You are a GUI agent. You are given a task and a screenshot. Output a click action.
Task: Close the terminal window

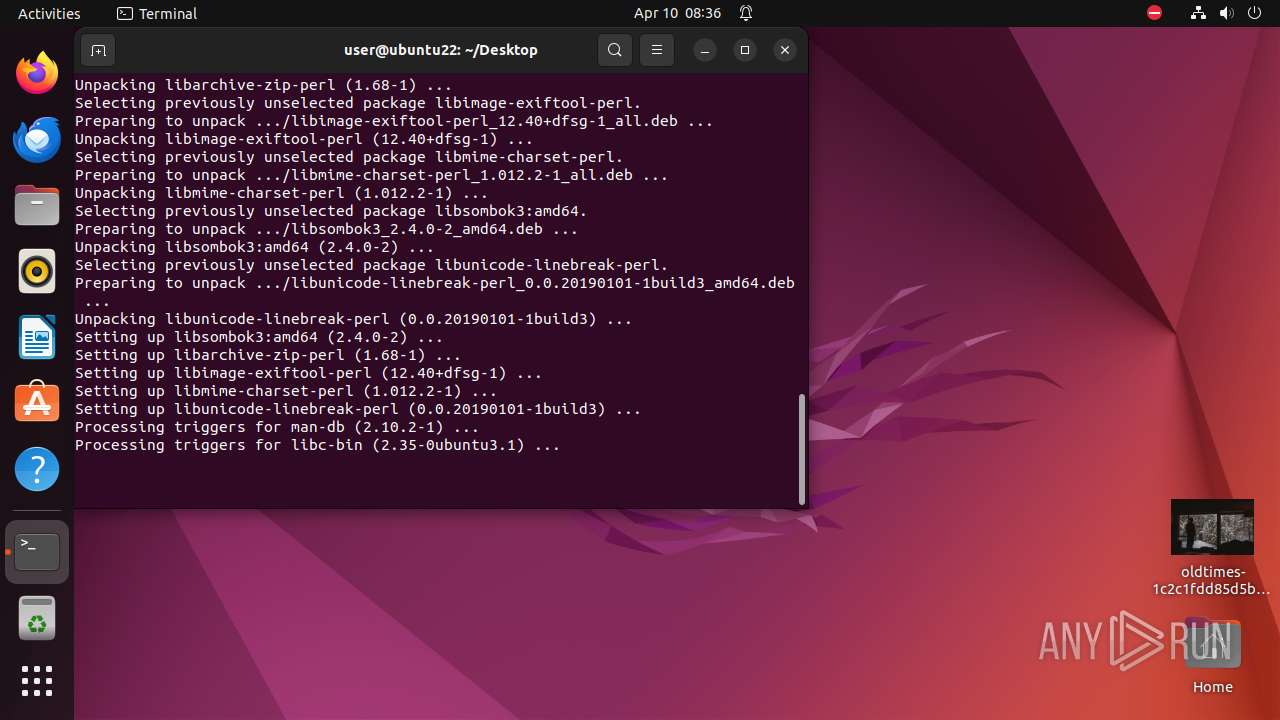pos(785,50)
